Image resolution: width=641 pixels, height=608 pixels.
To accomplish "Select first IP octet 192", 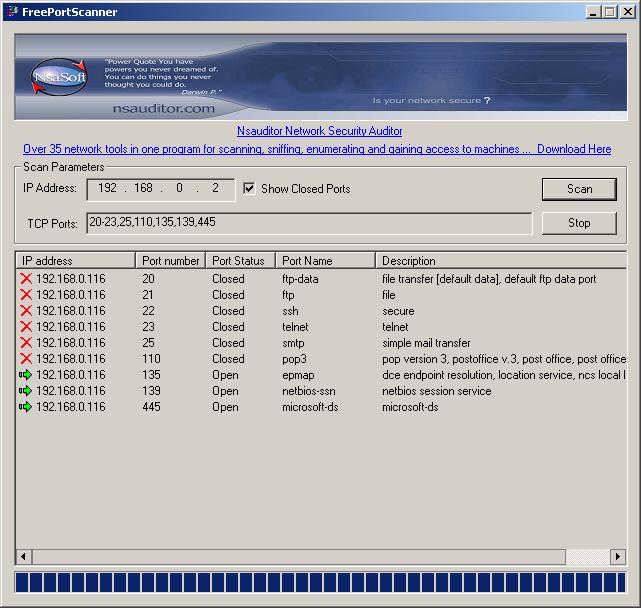I will pyautogui.click(x=107, y=188).
